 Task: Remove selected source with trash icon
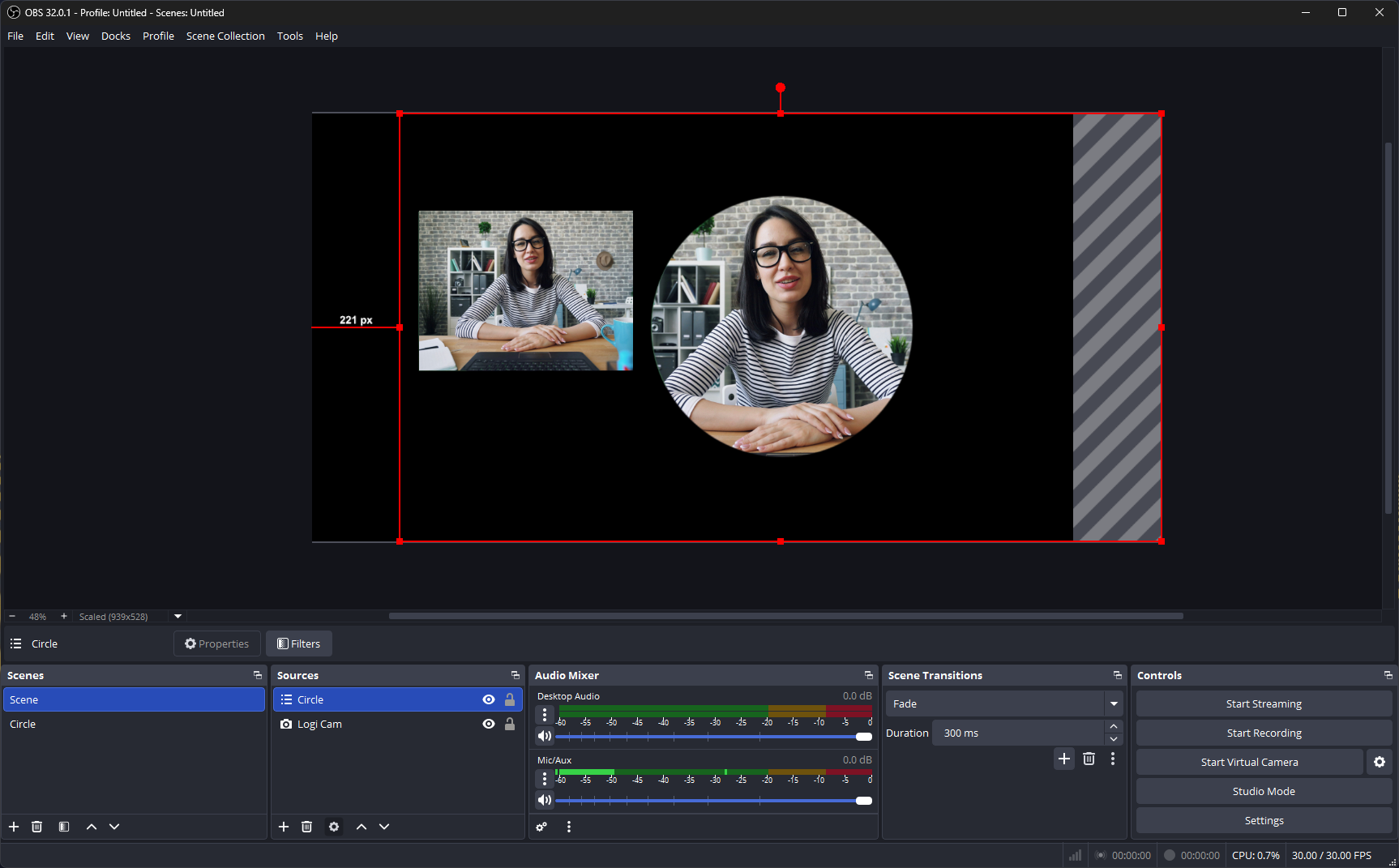[x=306, y=827]
